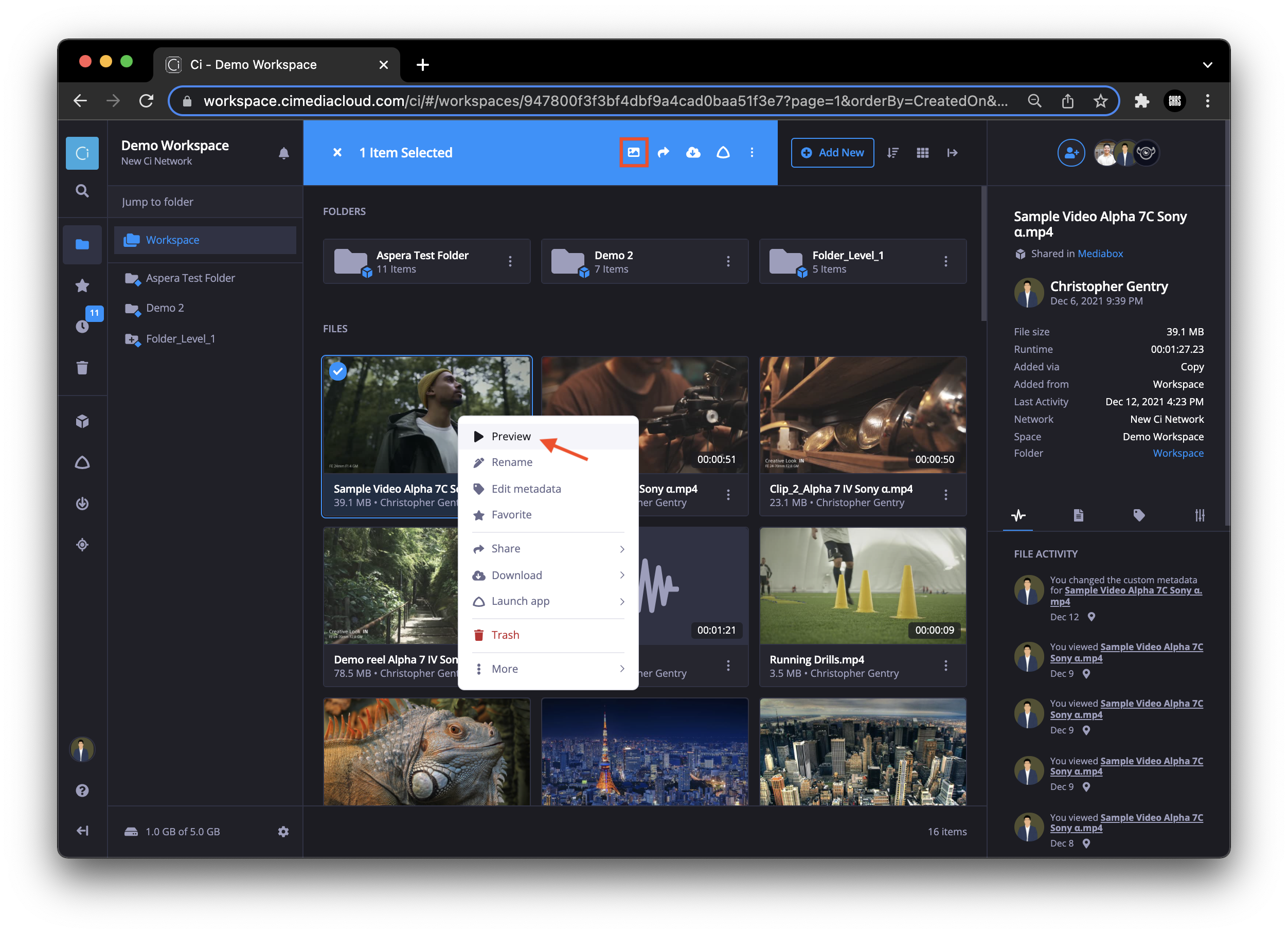The width and height of the screenshot is (1288, 934).
Task: Click the download cloud in selection bar
Action: (693, 152)
